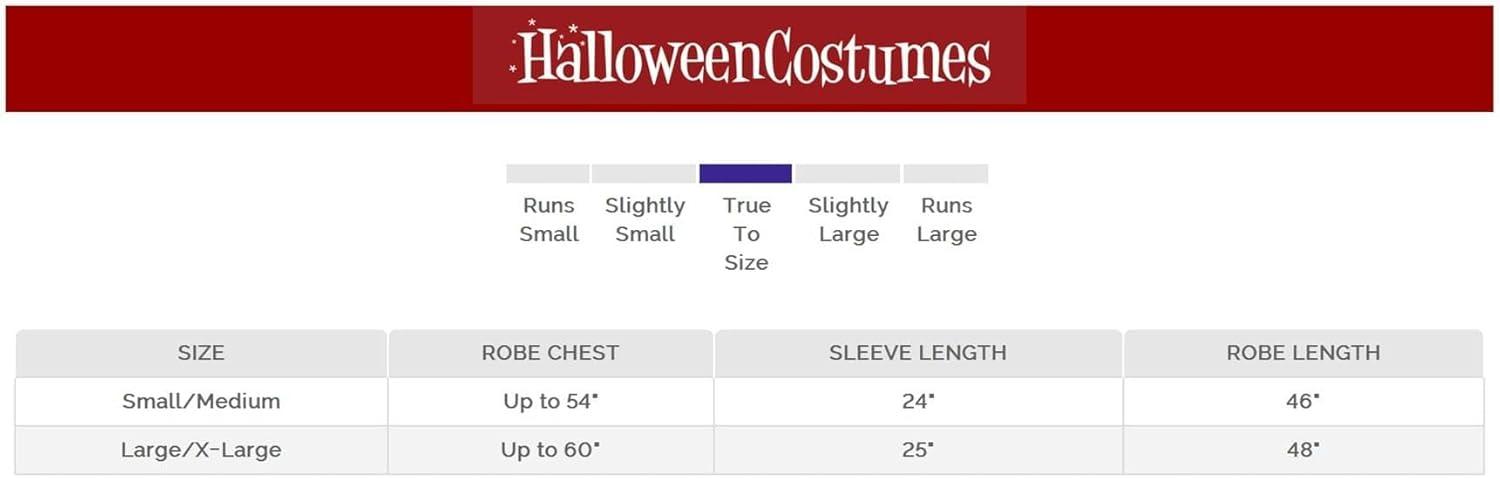
Task: Click the purple True To Size bar
Action: point(745,174)
